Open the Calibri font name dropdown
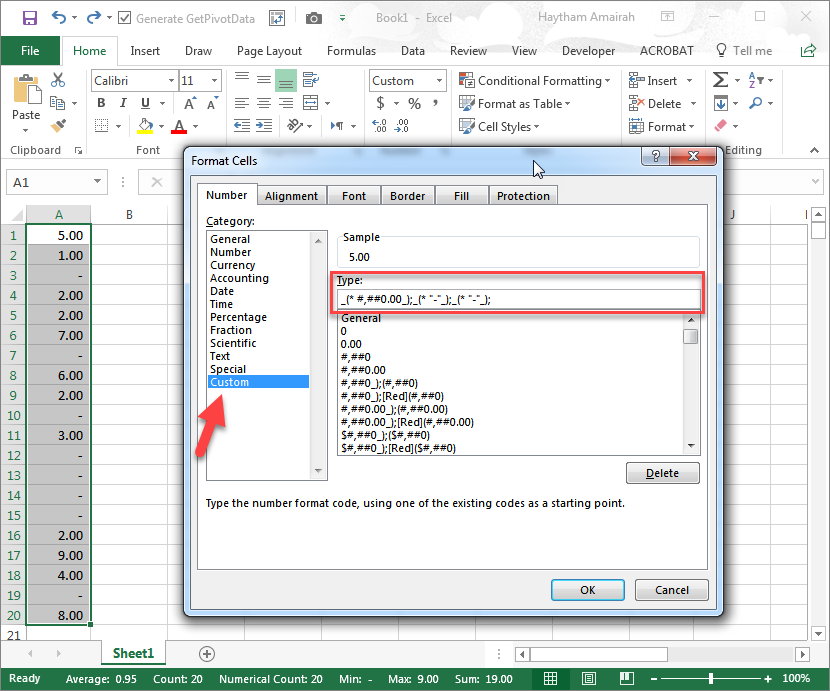 tap(172, 80)
